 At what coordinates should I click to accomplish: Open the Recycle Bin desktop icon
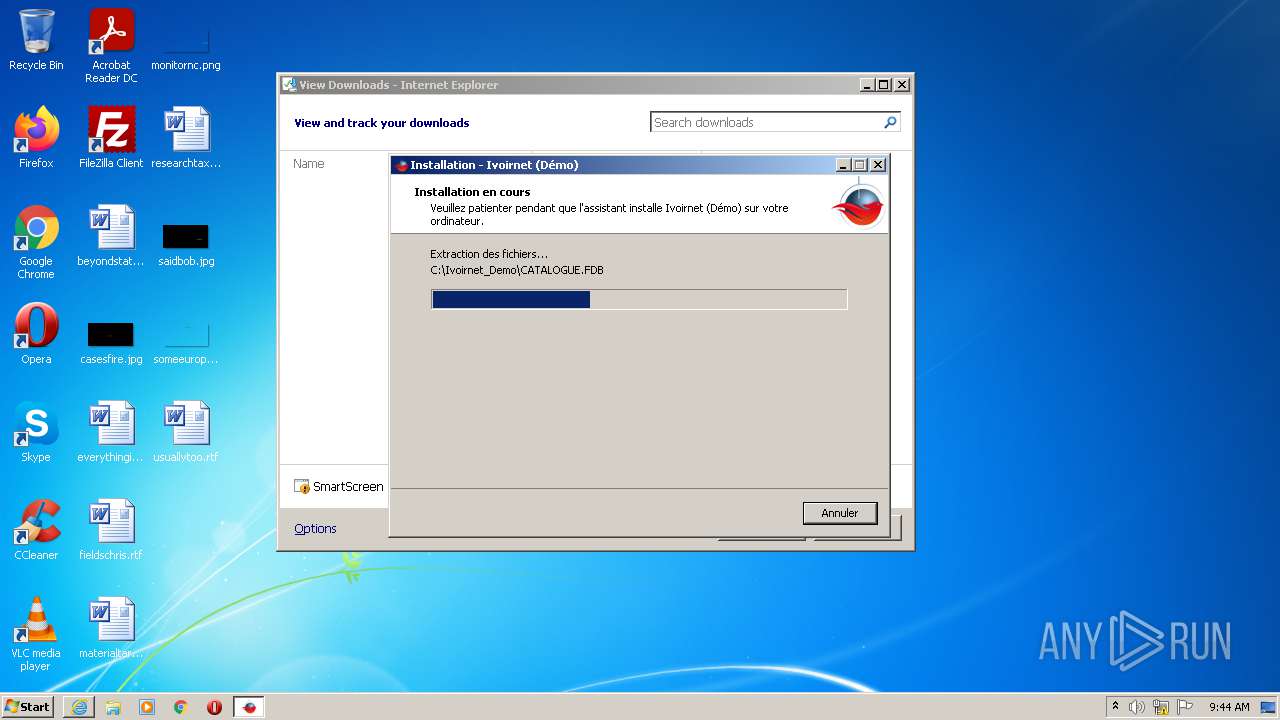(36, 41)
